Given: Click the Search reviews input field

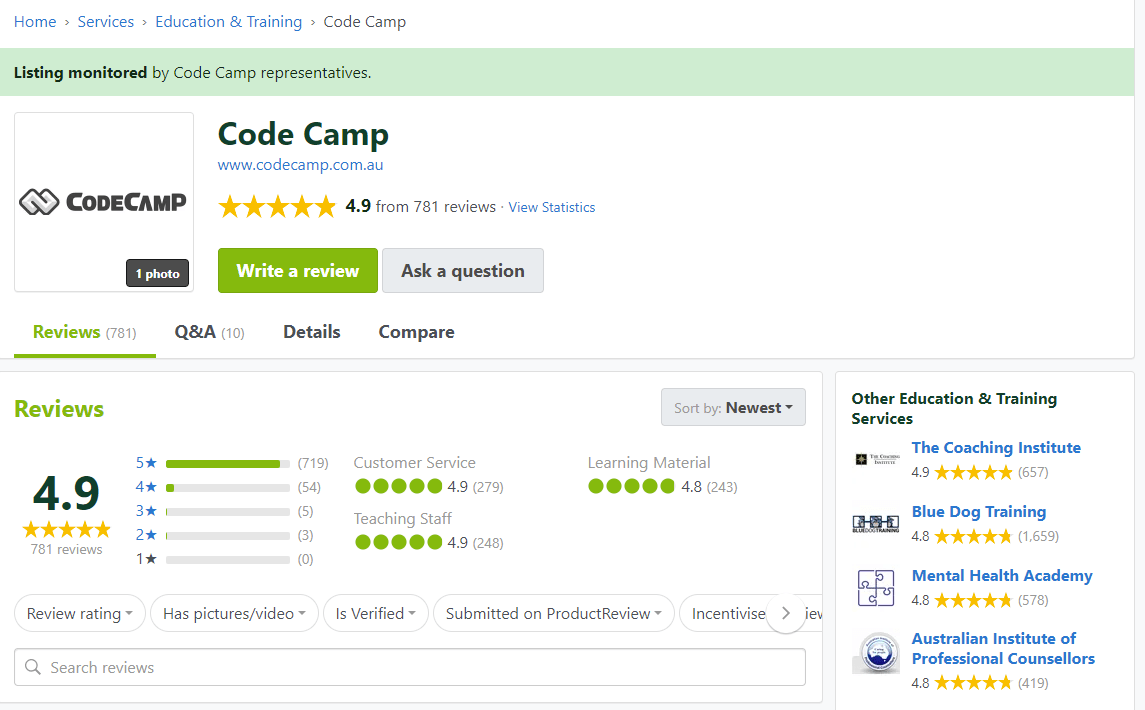Looking at the screenshot, I should tap(420, 667).
